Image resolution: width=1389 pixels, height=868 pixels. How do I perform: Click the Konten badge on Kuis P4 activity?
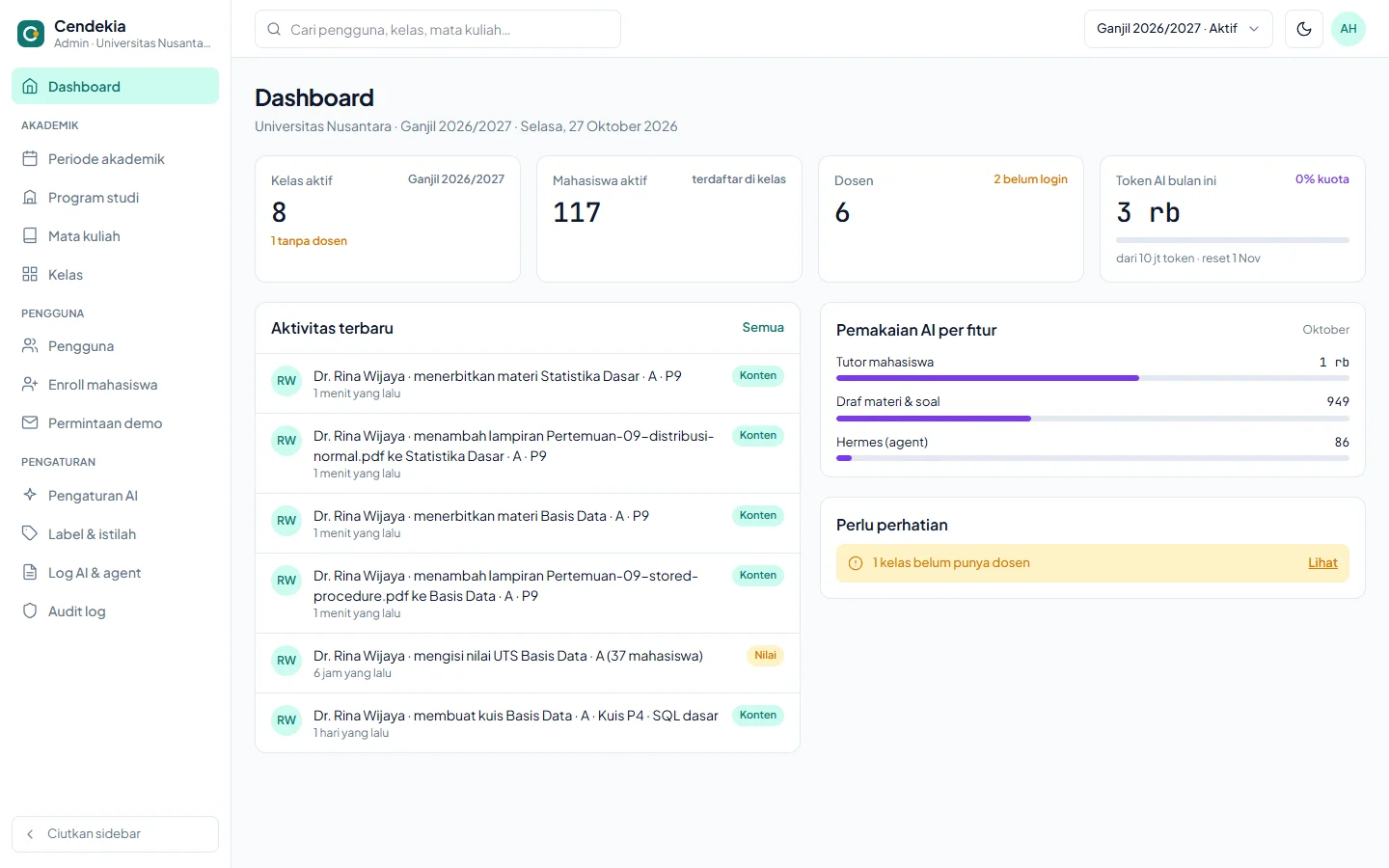click(x=758, y=716)
